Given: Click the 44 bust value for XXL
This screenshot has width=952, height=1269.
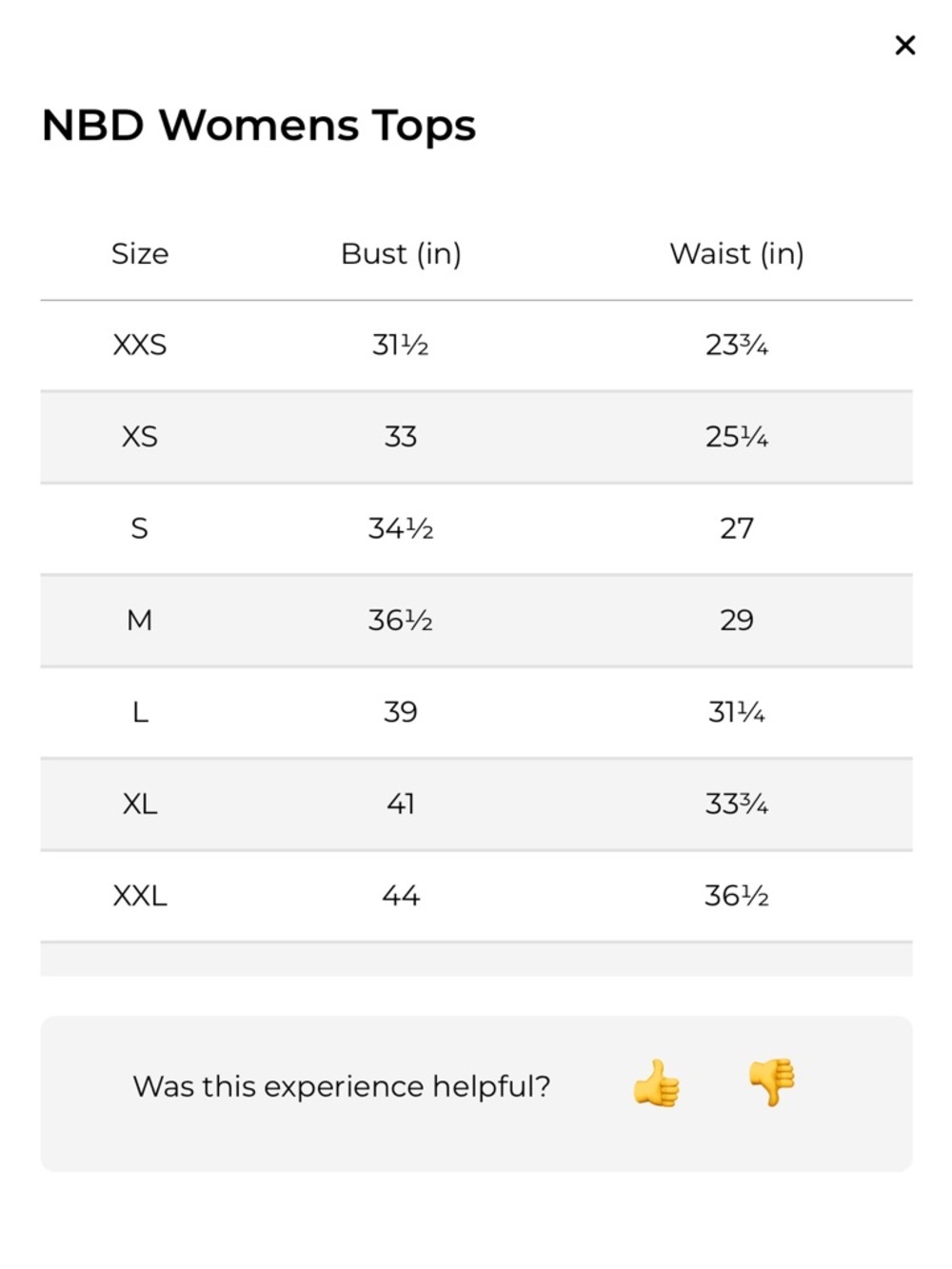Looking at the screenshot, I should point(401,896).
